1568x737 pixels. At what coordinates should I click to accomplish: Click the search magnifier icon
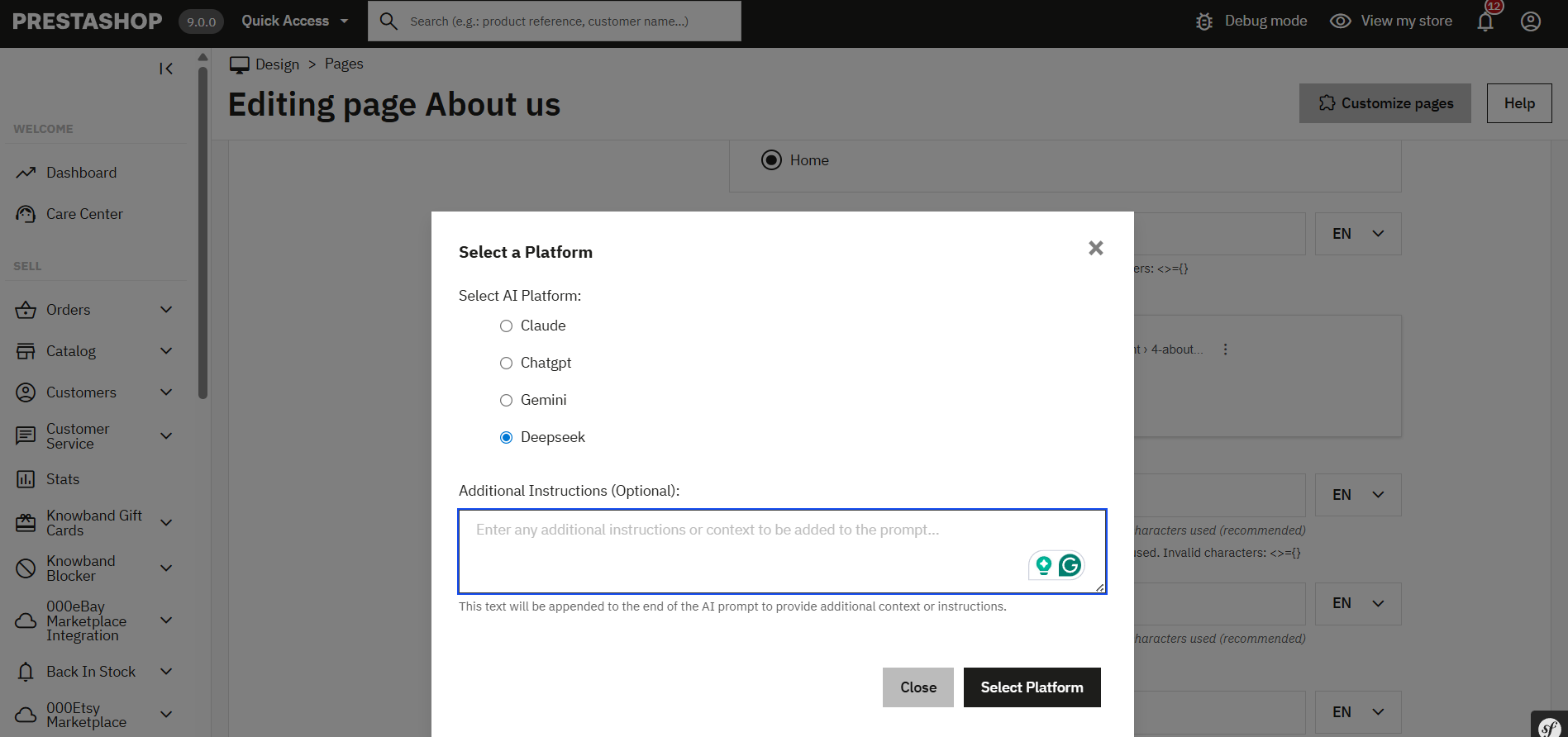point(388,21)
